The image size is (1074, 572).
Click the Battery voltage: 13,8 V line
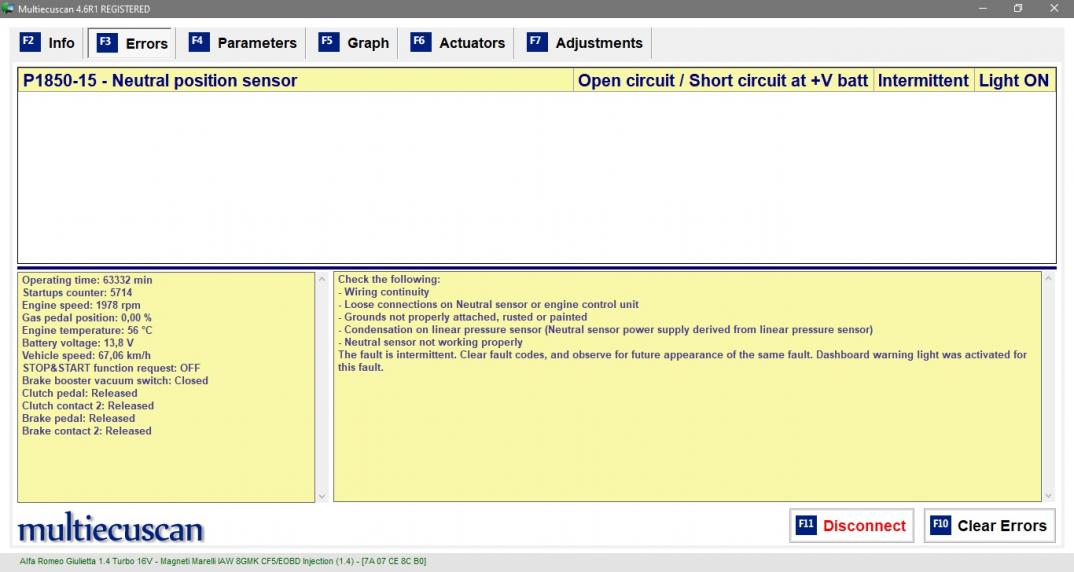pos(77,343)
